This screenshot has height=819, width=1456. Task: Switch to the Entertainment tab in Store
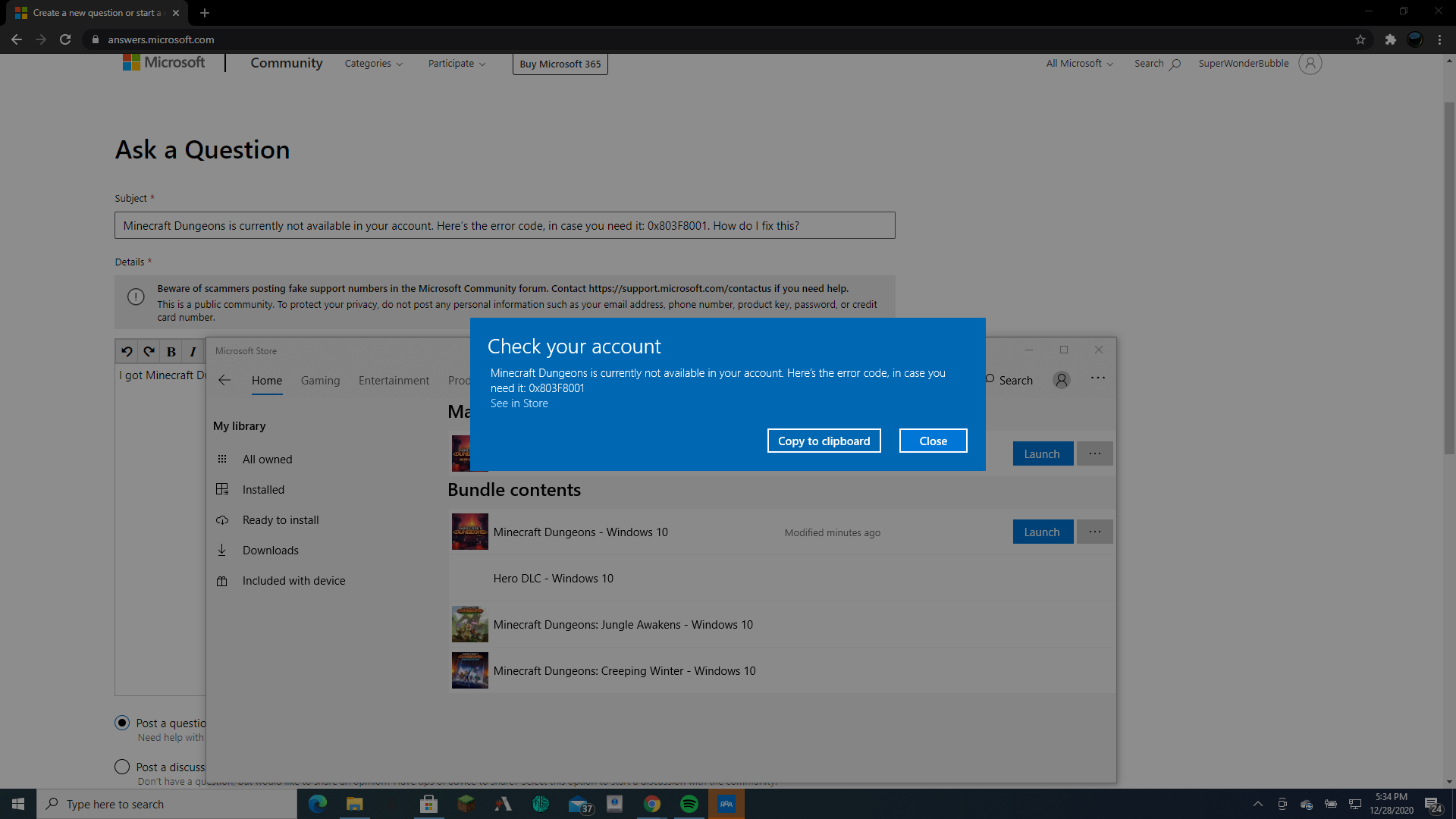point(394,381)
